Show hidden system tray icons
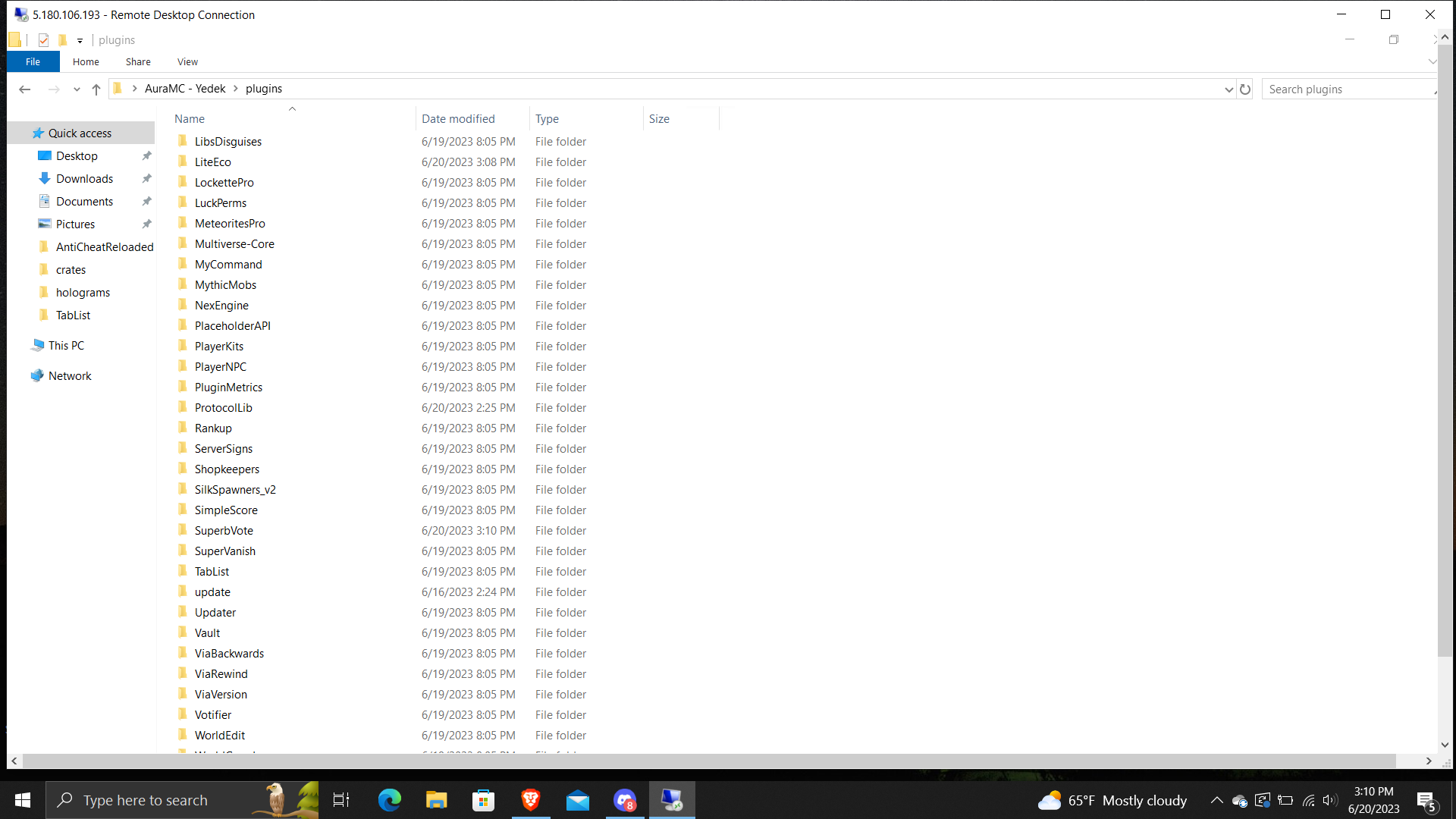Screen dimensions: 1456x819 coord(1216,800)
